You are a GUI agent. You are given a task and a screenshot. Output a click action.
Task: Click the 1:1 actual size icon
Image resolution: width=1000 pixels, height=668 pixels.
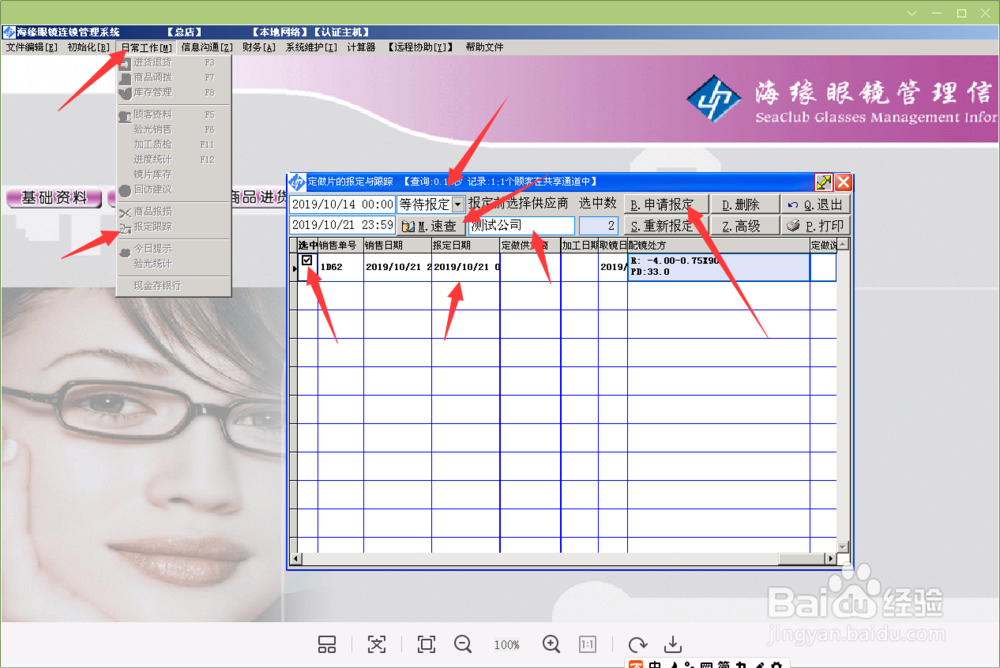click(x=587, y=644)
